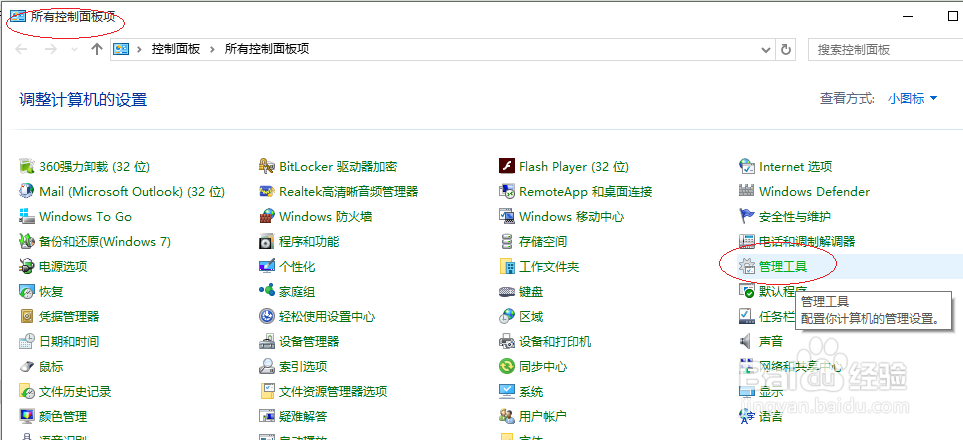Click the 鼠标 mouse icon

point(26,367)
